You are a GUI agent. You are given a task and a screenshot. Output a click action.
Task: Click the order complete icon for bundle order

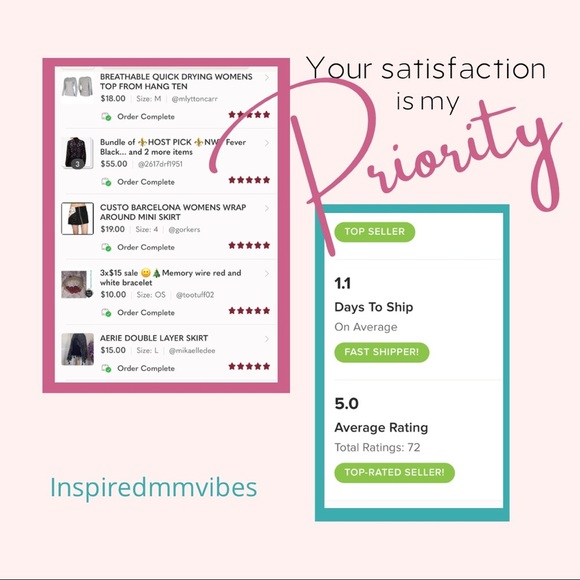pos(106,182)
